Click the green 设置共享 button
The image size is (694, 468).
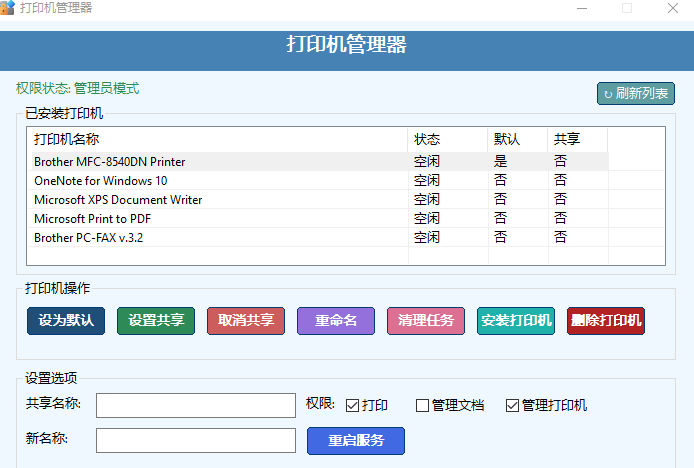click(156, 321)
